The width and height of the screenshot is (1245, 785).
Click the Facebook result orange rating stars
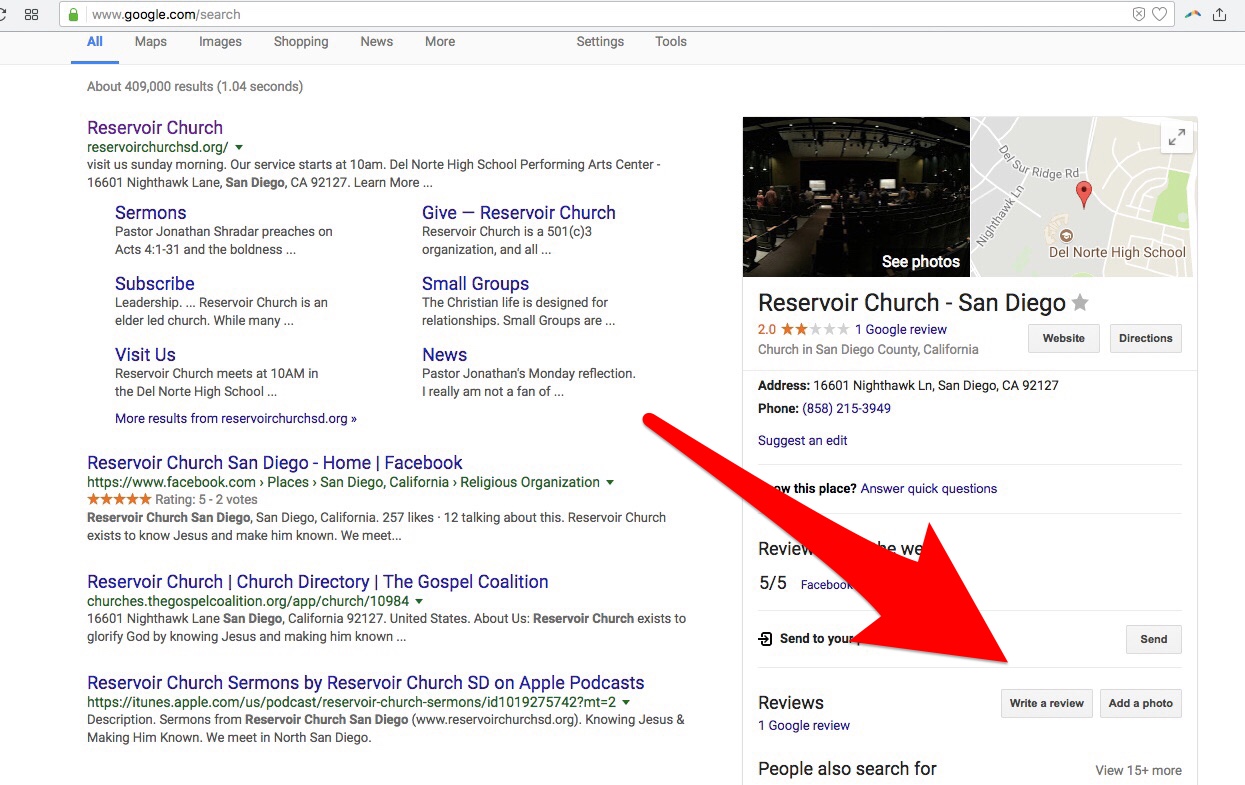click(x=120, y=499)
